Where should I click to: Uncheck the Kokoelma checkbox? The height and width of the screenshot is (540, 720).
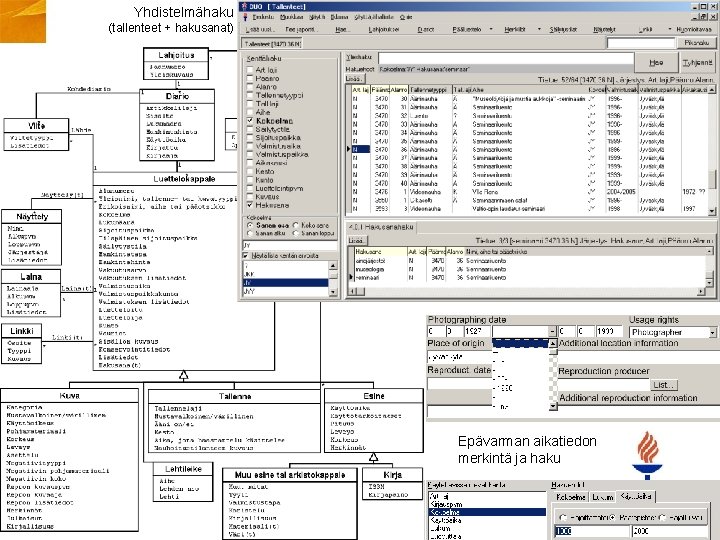pos(250,121)
